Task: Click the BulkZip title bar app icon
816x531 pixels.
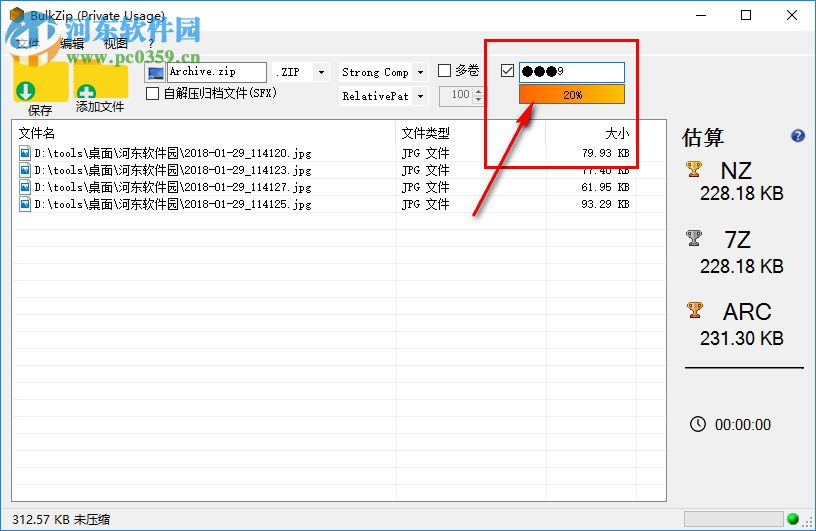Action: [17, 15]
